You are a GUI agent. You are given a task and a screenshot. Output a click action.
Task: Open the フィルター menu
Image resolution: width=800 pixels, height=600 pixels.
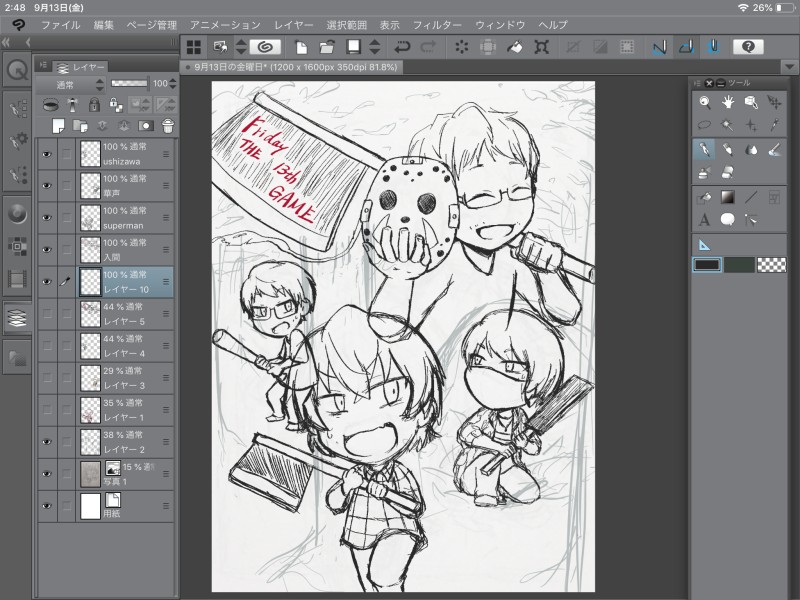[437, 25]
